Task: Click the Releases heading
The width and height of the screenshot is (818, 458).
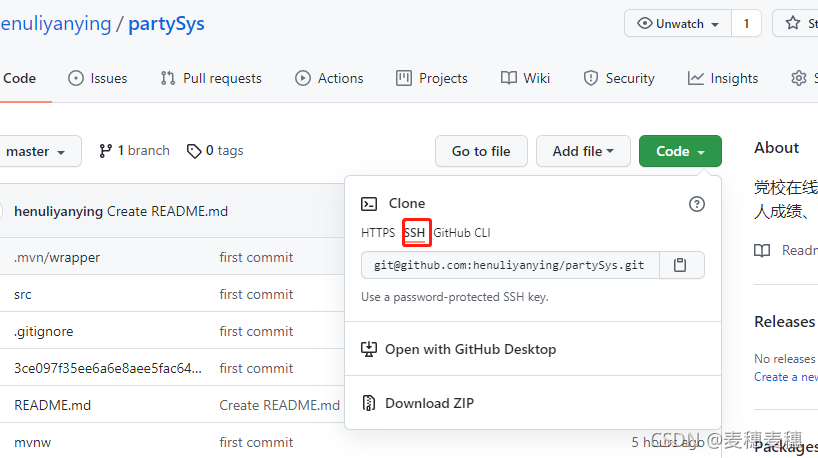Action: (785, 322)
